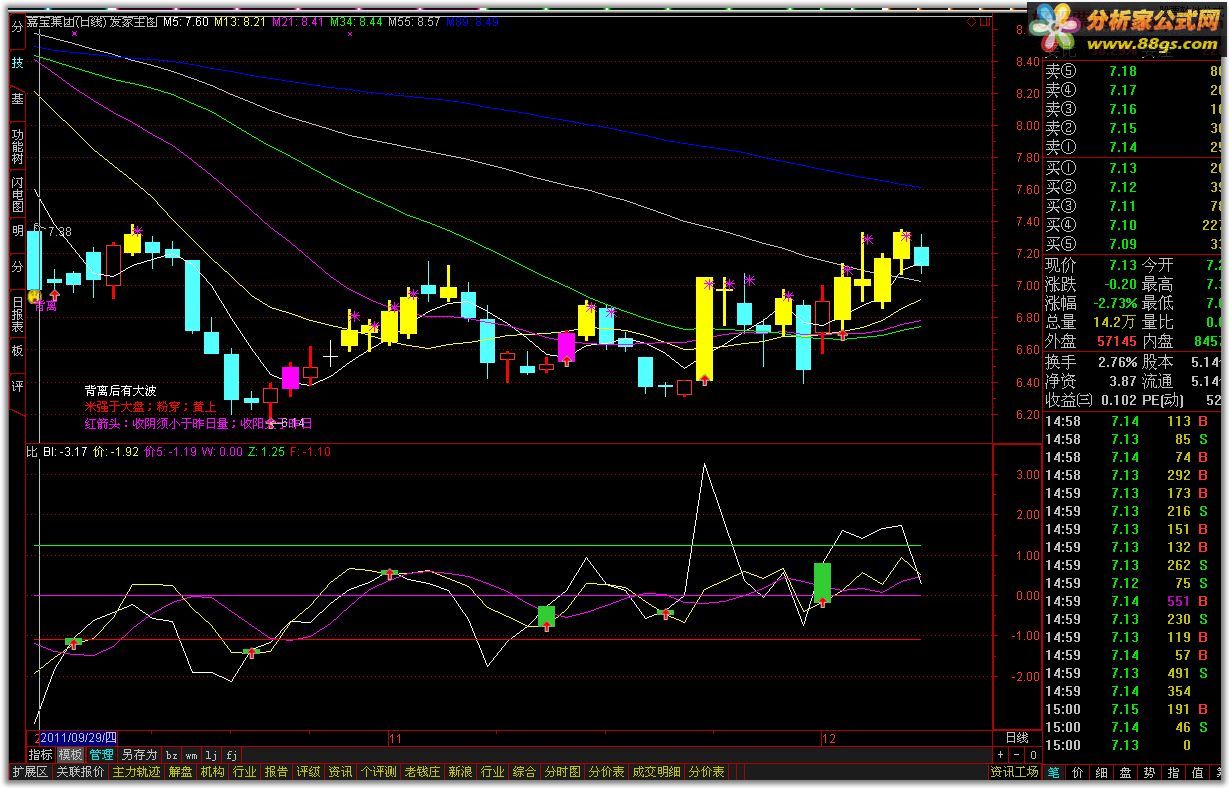Screen dimensions: 1229x788
Task: Click the 卖⑤ 7.18 order row
Action: 1134,72
